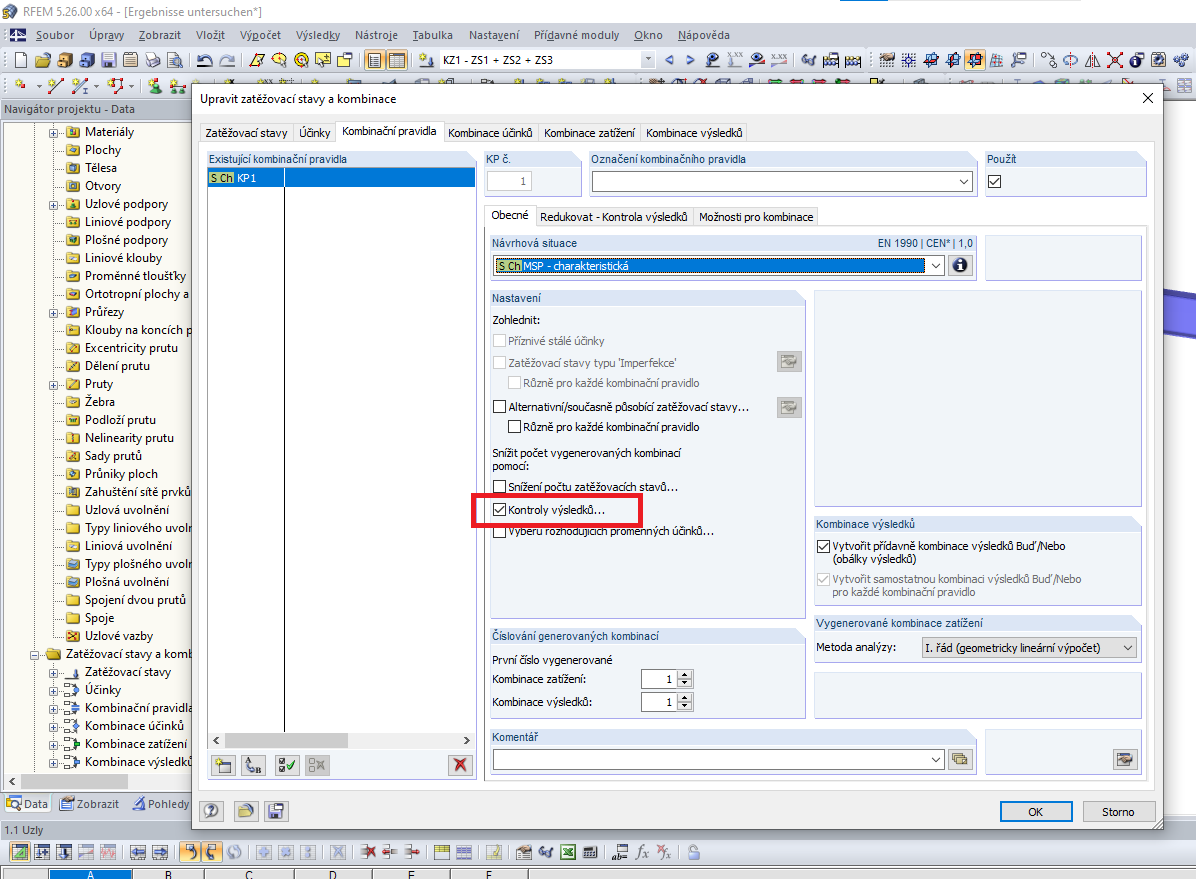Select Pruty item in navigator tree
1196x879 pixels.
coord(98,384)
